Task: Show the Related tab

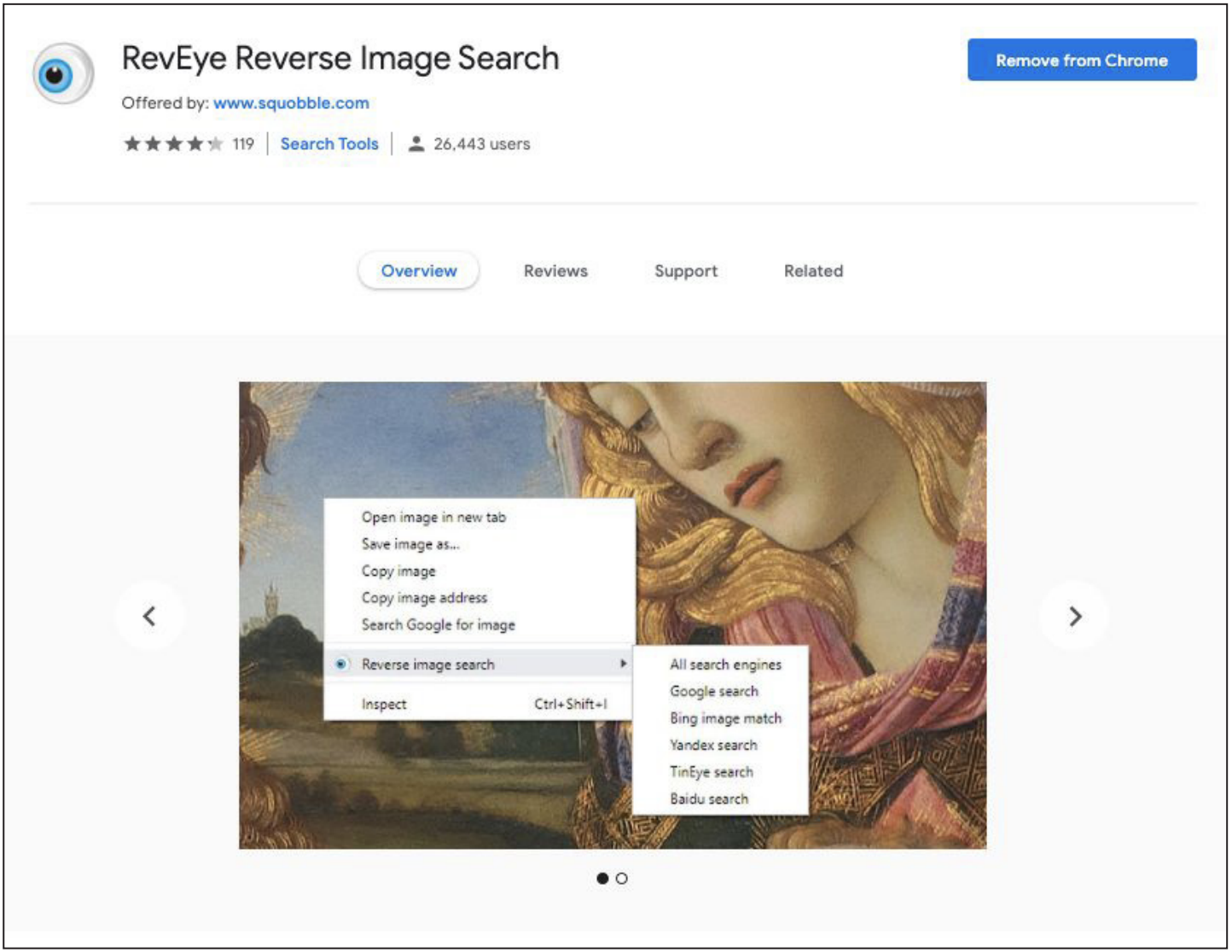Action: pos(813,271)
